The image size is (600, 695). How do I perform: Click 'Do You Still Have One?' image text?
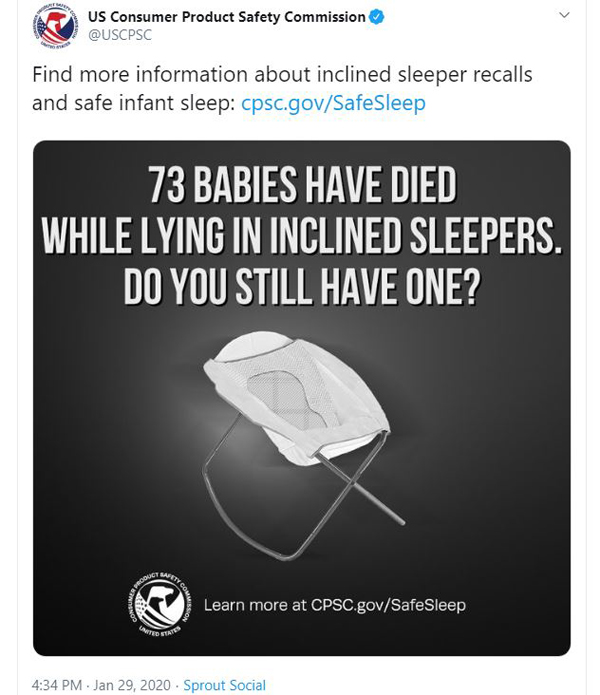[x=302, y=287]
